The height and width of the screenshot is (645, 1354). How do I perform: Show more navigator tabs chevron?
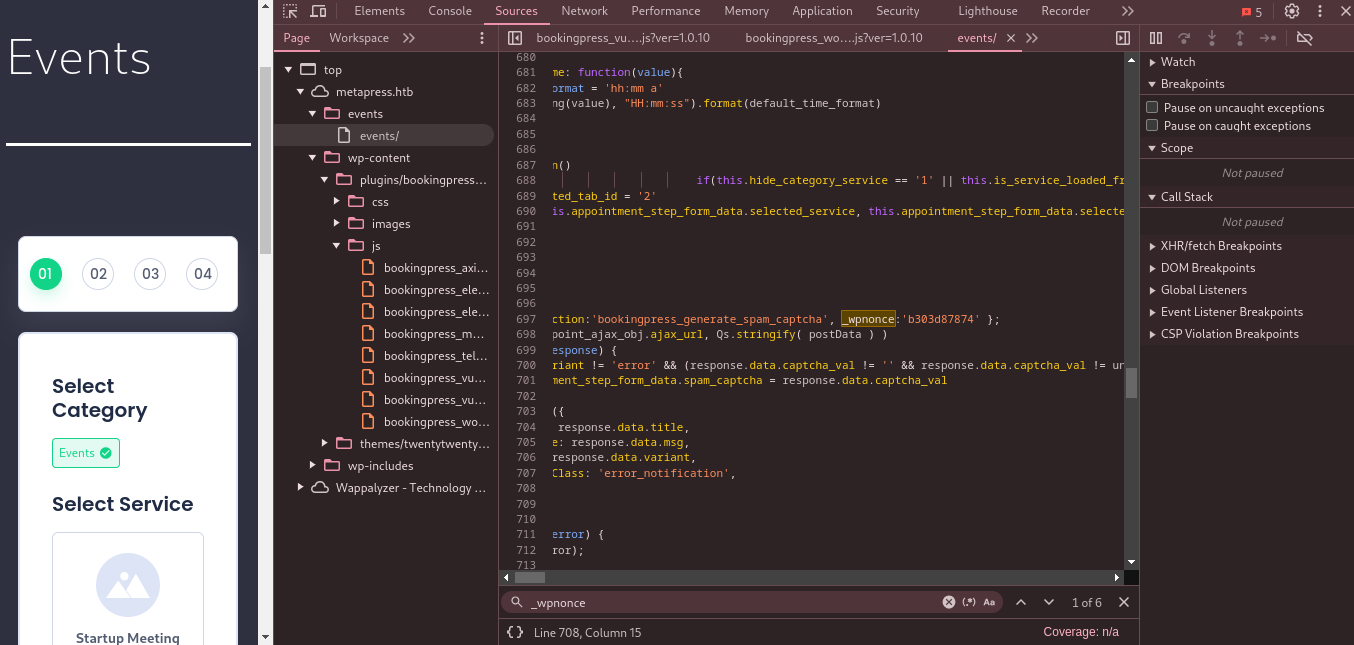click(x=409, y=38)
